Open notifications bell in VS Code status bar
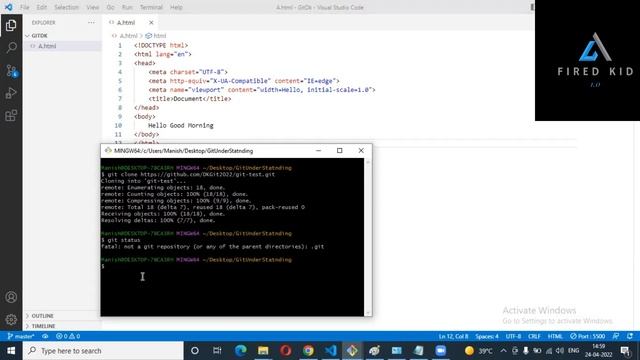Viewport: 640px width, 360px height. point(630,336)
